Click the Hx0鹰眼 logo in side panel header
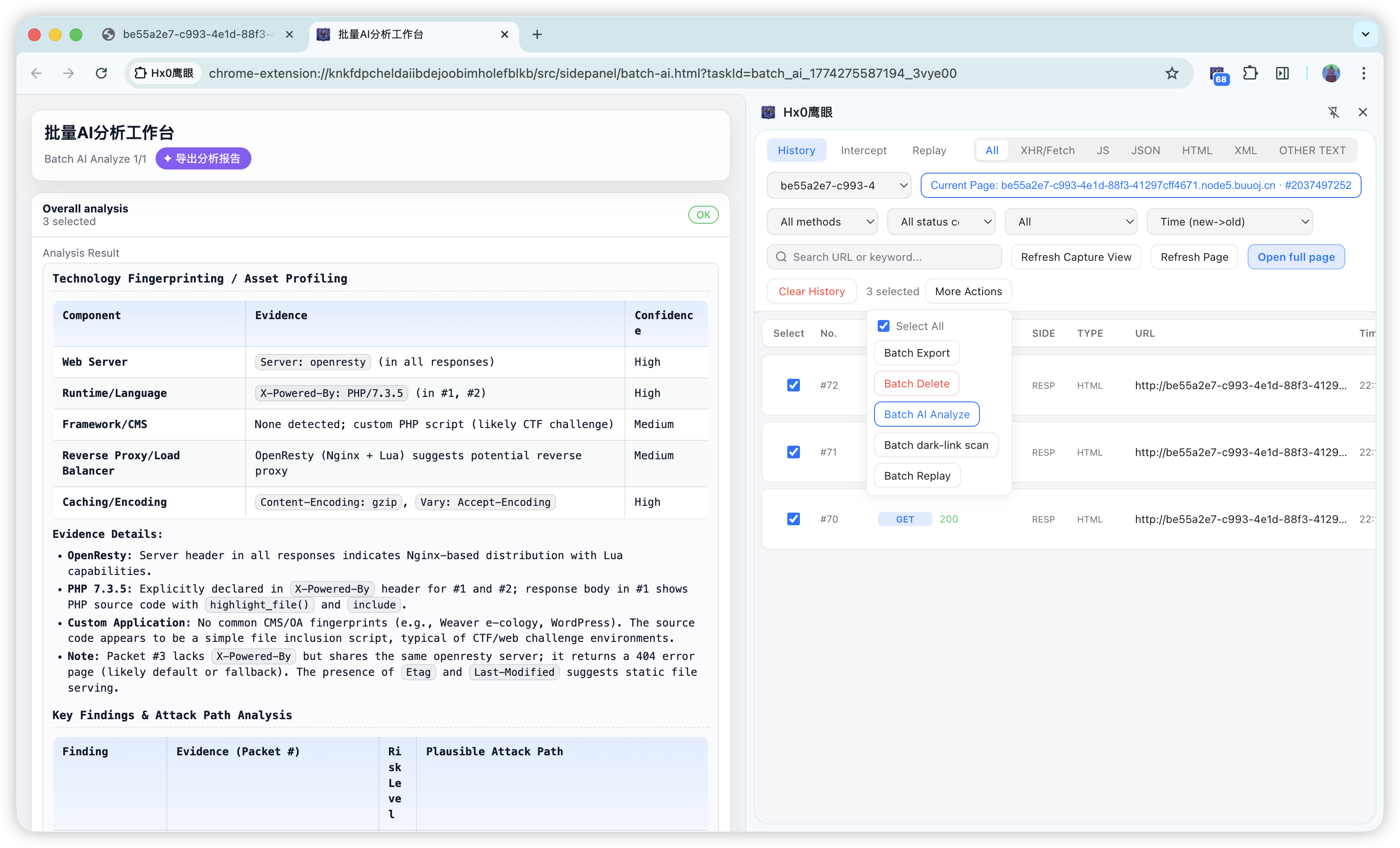1400x848 pixels. click(768, 113)
